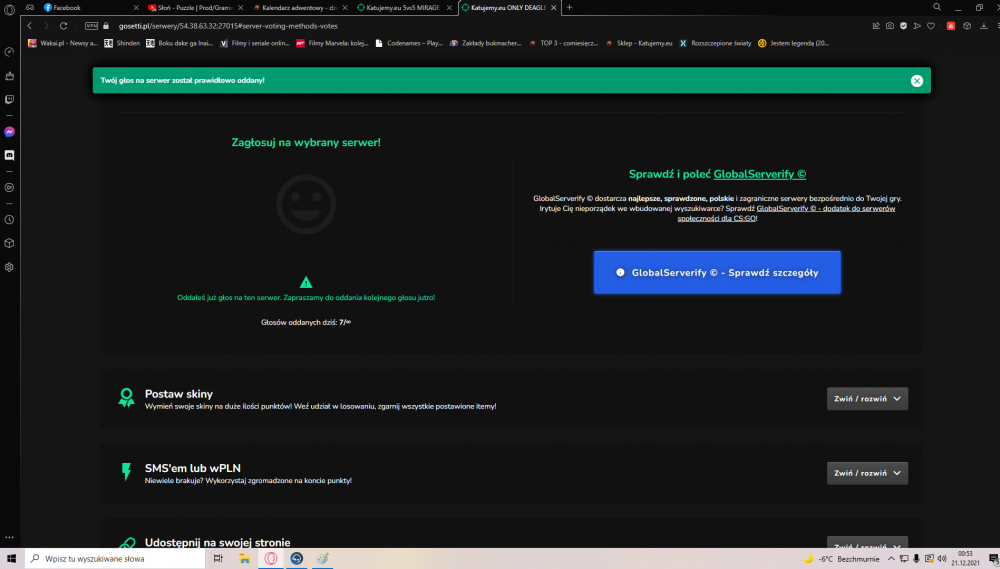
Task: Click 'Głosów oddanych dziś: 7' text
Action: [x=306, y=322]
